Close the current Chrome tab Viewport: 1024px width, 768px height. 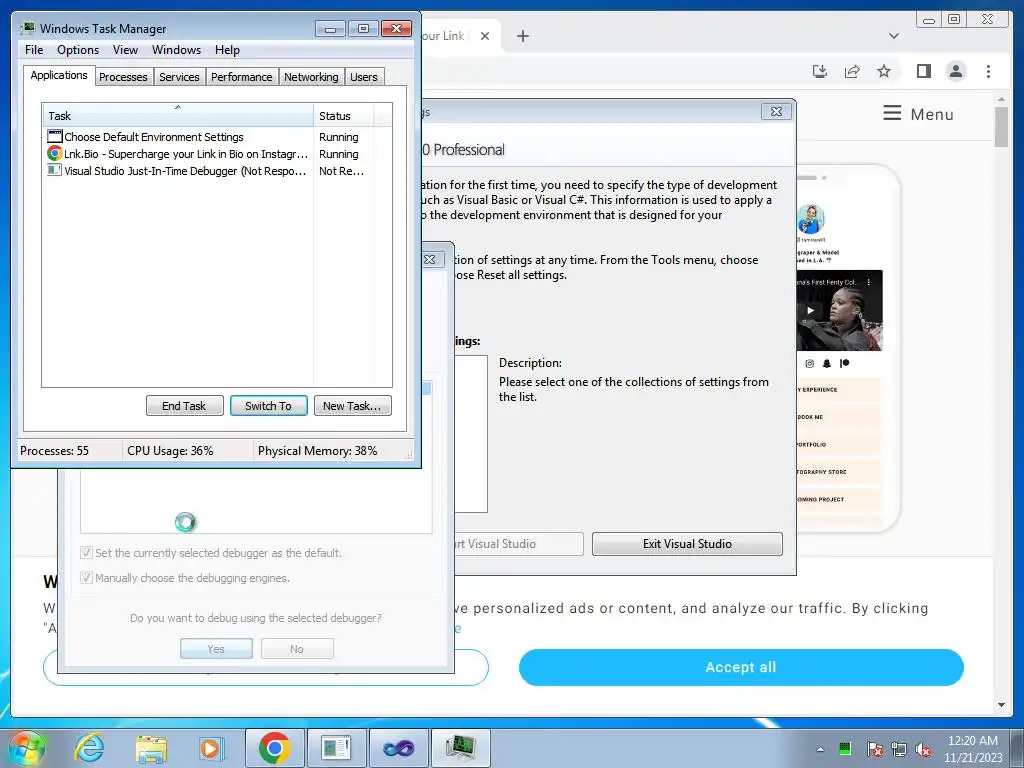pyautogui.click(x=485, y=36)
